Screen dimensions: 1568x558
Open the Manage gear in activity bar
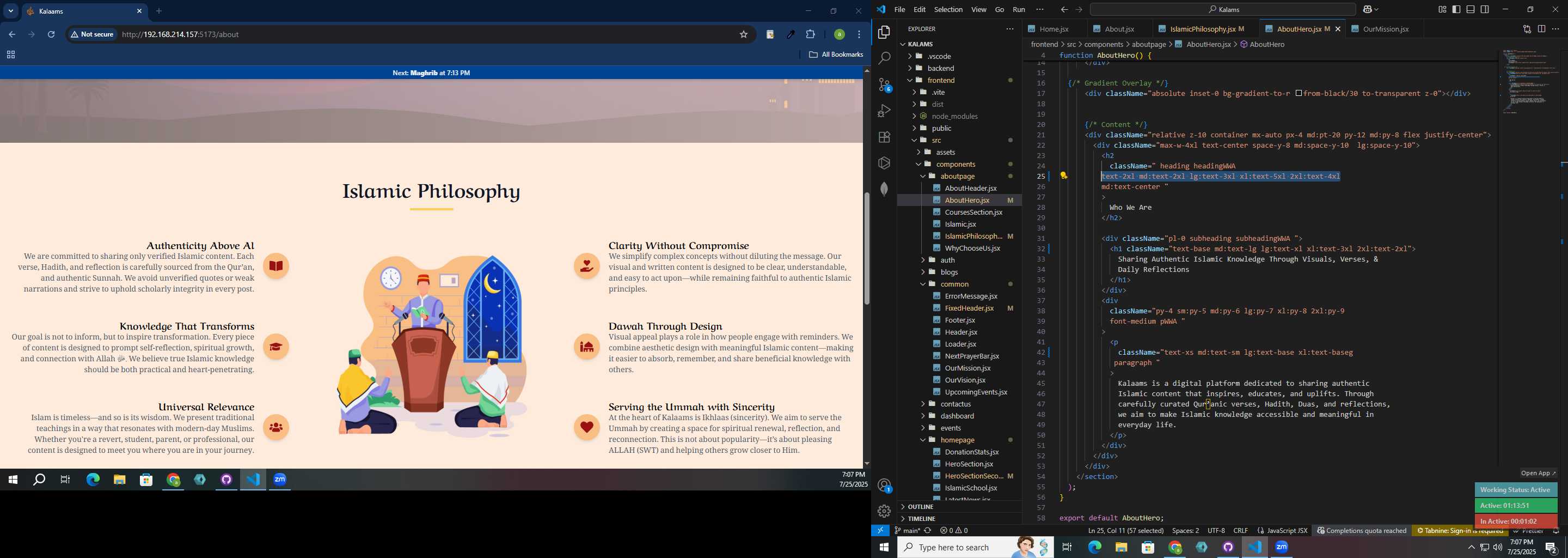click(x=884, y=511)
